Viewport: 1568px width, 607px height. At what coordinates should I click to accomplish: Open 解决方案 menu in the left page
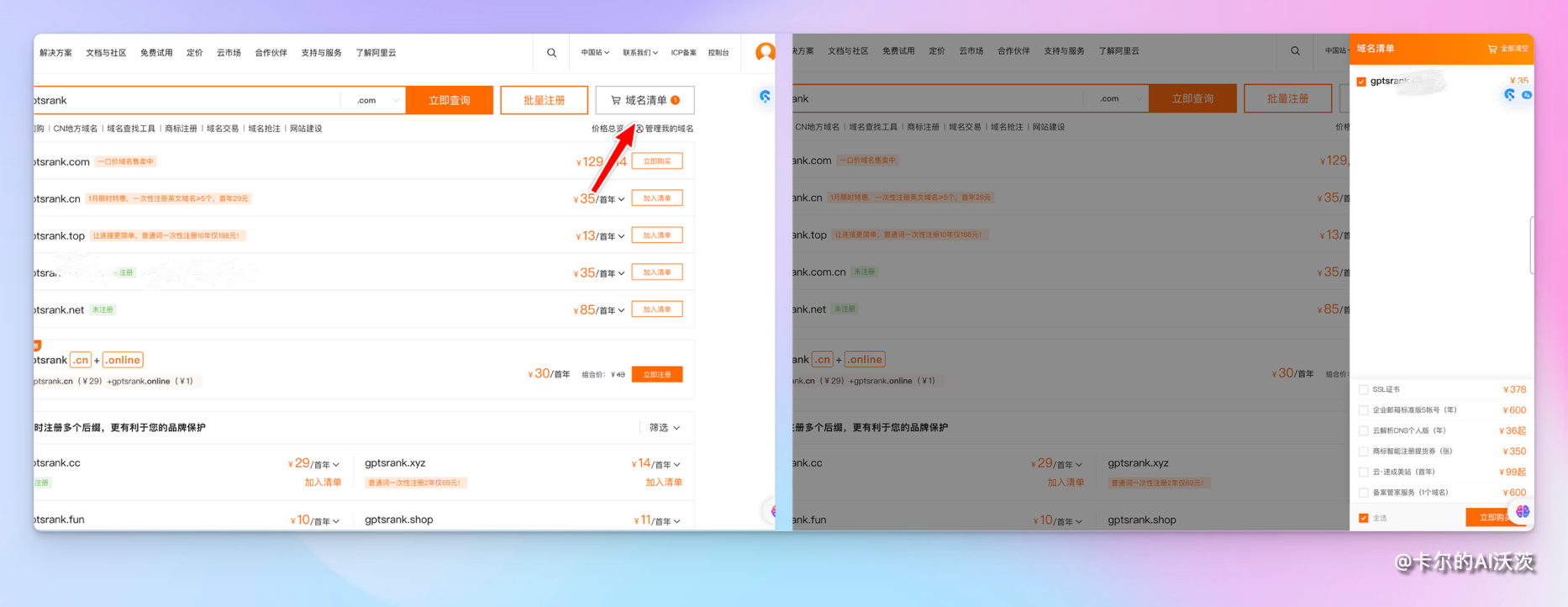pyautogui.click(x=55, y=52)
